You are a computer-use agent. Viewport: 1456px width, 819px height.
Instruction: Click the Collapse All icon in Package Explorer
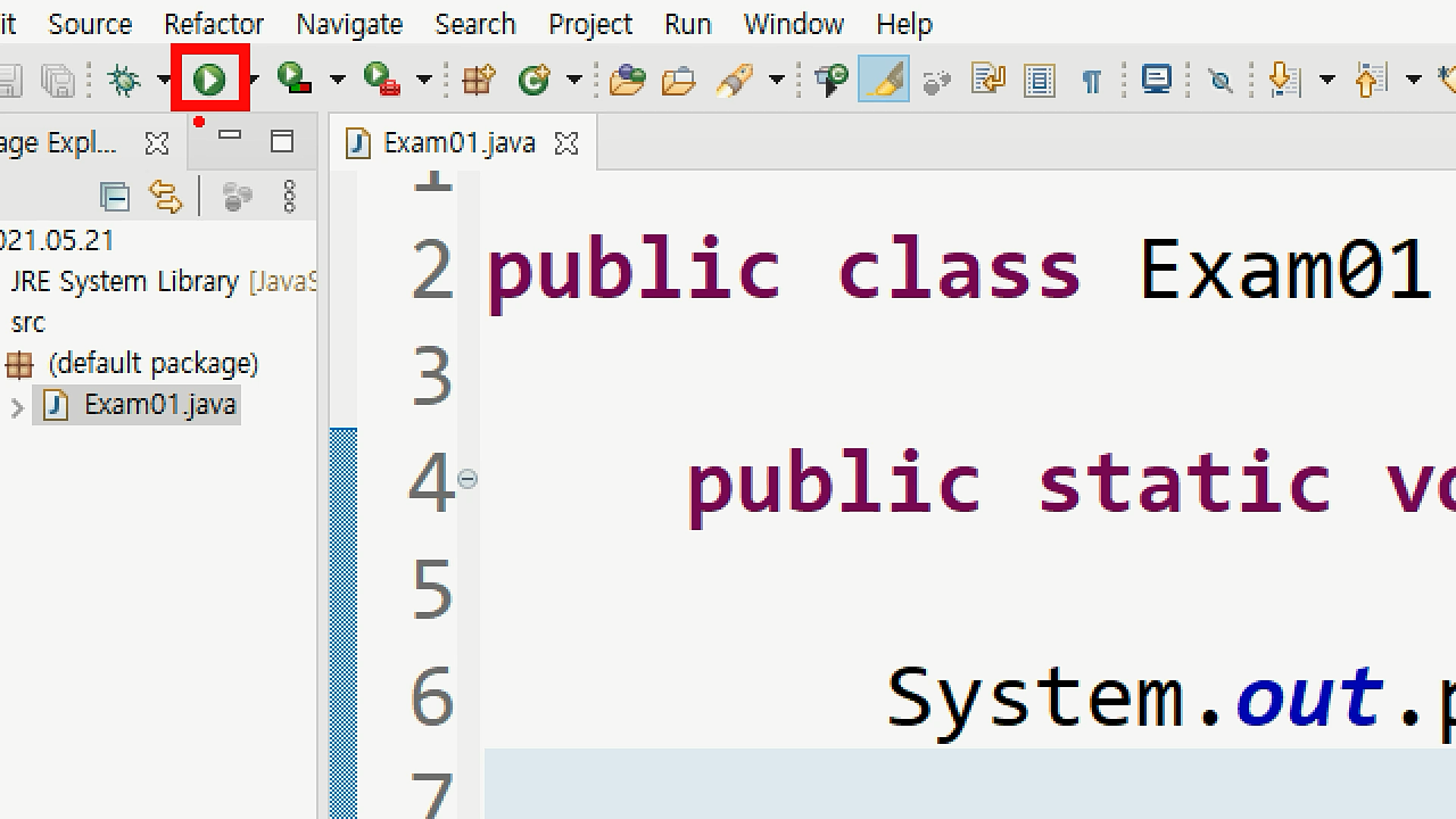[x=115, y=197]
